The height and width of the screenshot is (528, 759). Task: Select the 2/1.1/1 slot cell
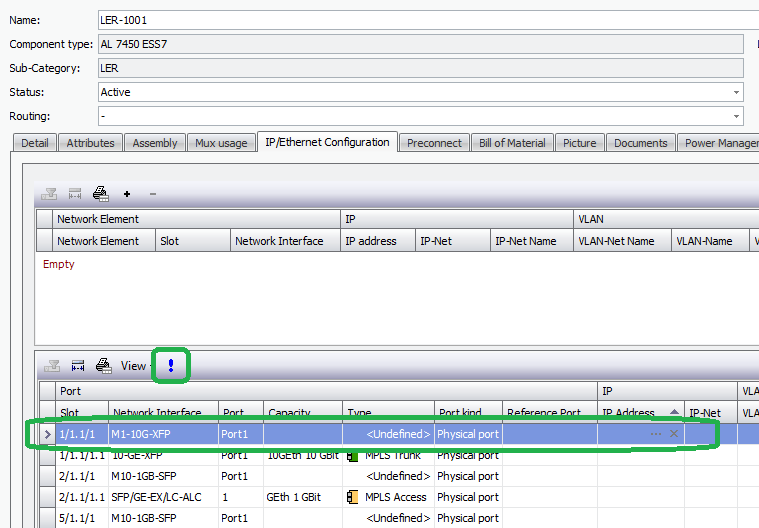point(81,476)
